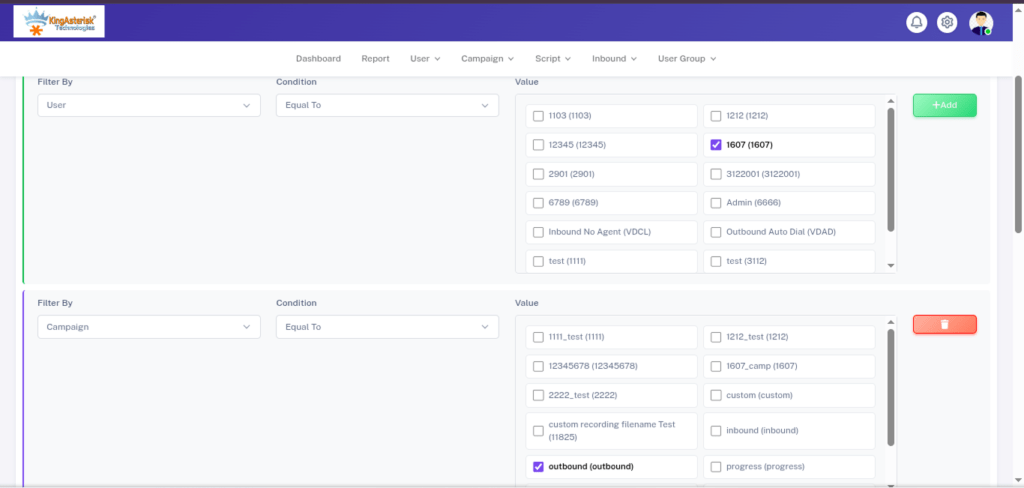Image resolution: width=1024 pixels, height=488 pixels.
Task: Open the User Group navigation menu
Action: pos(686,59)
